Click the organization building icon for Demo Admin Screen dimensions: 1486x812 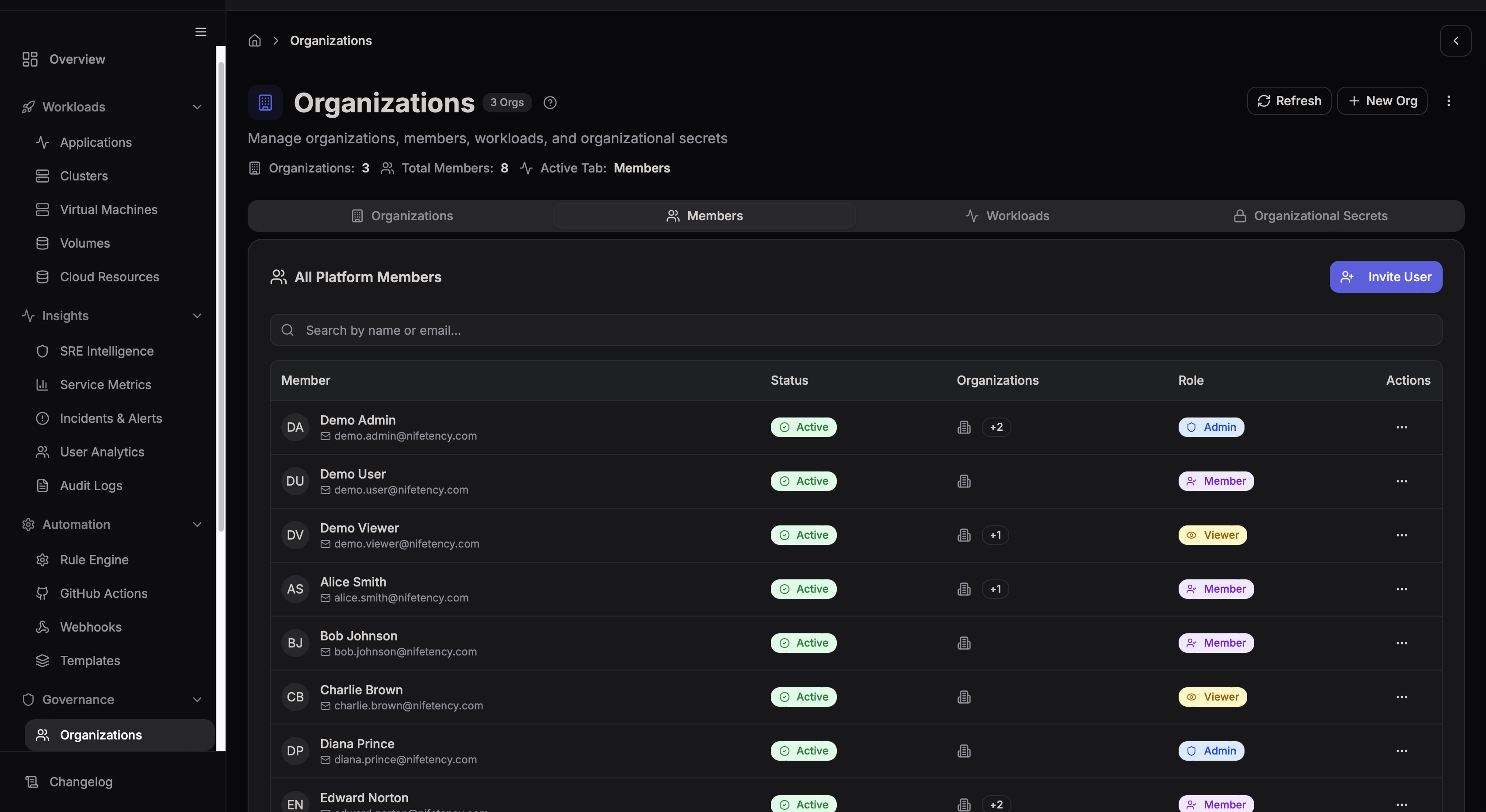point(963,427)
